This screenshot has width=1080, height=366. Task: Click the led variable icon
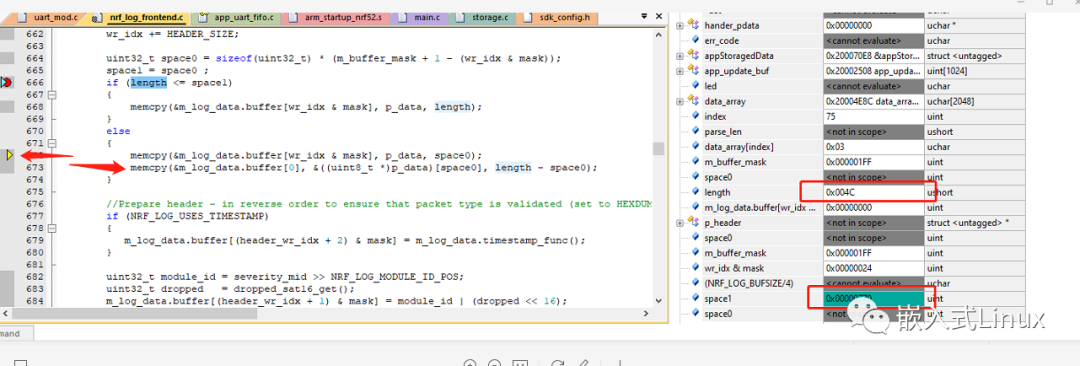coord(695,86)
